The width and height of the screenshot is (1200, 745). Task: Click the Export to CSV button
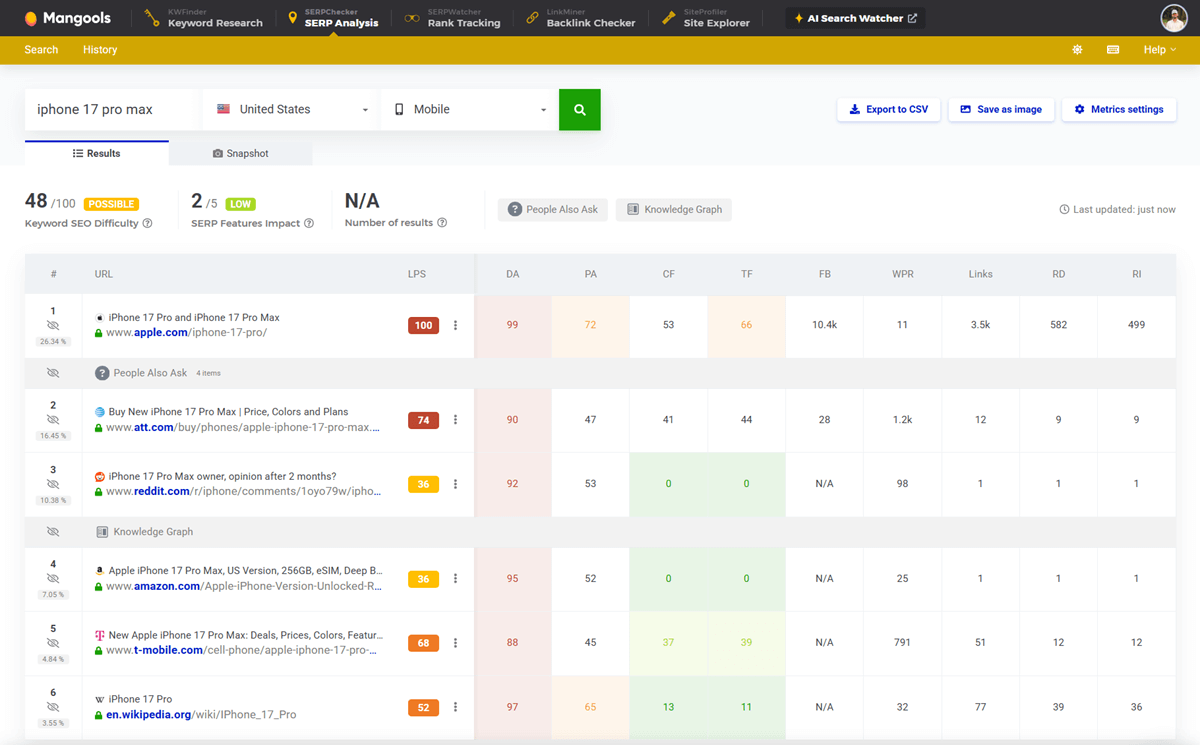[x=888, y=109]
